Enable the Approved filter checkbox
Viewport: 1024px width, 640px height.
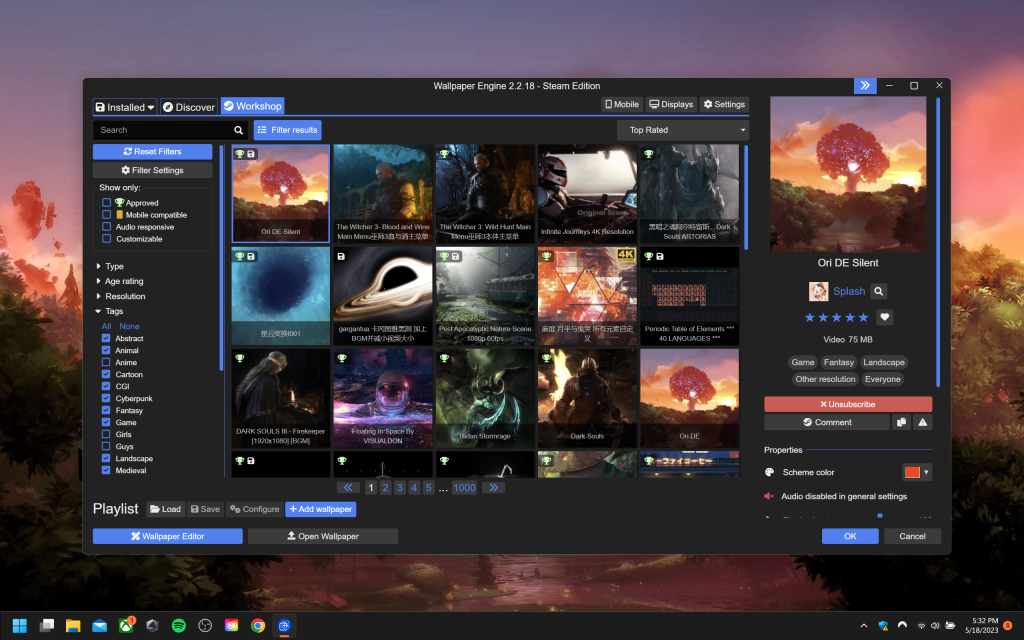pos(106,202)
